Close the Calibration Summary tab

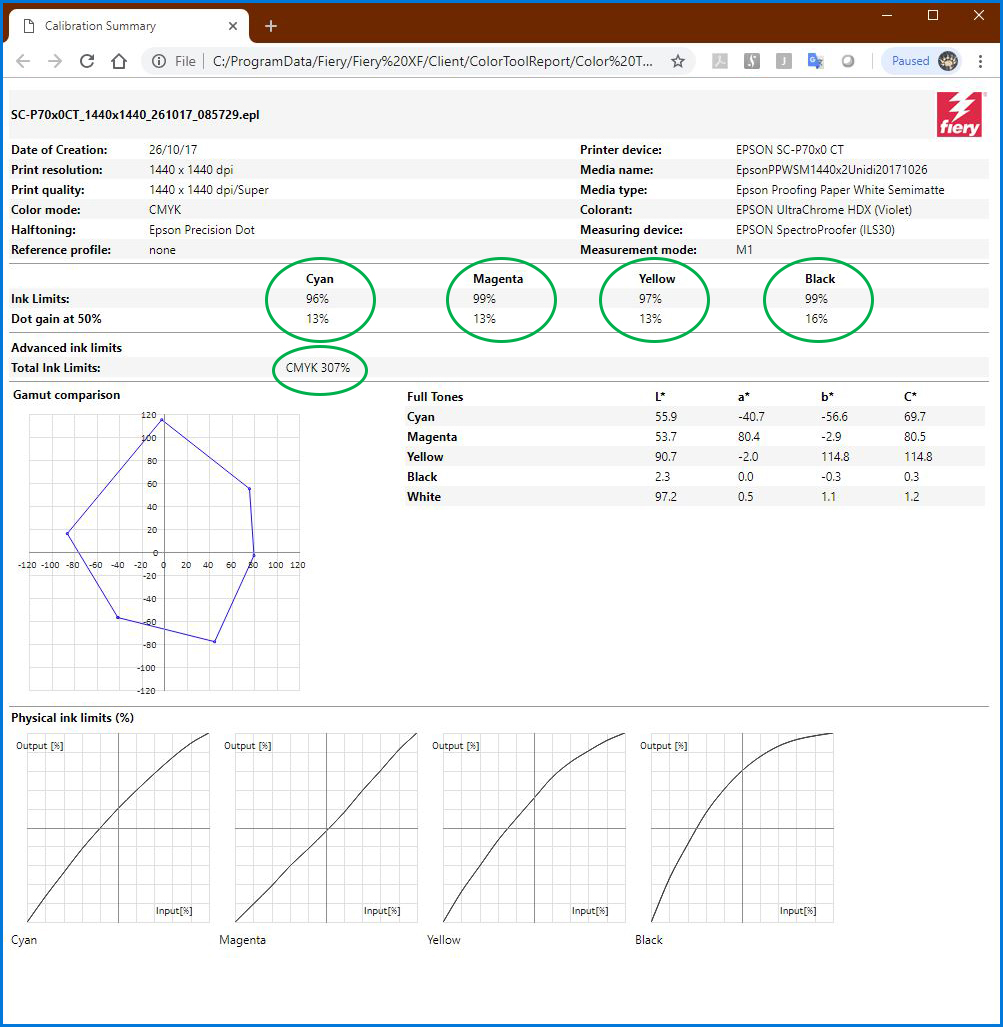[x=233, y=26]
